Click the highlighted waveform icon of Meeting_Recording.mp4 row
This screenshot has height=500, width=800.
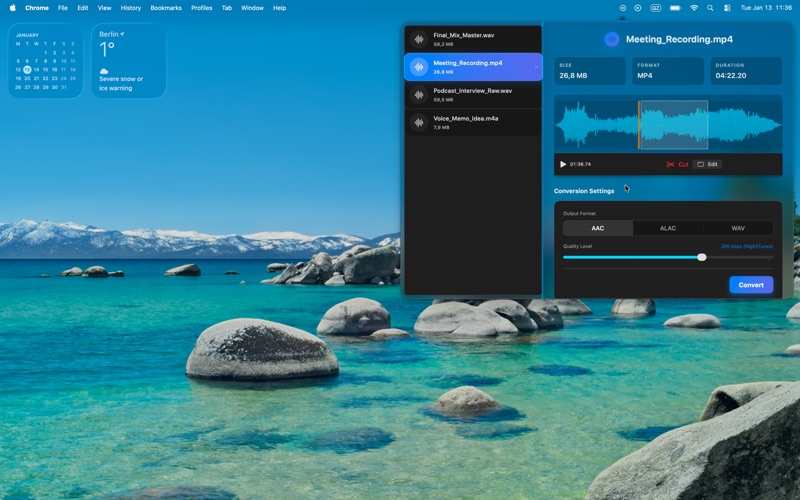419,67
